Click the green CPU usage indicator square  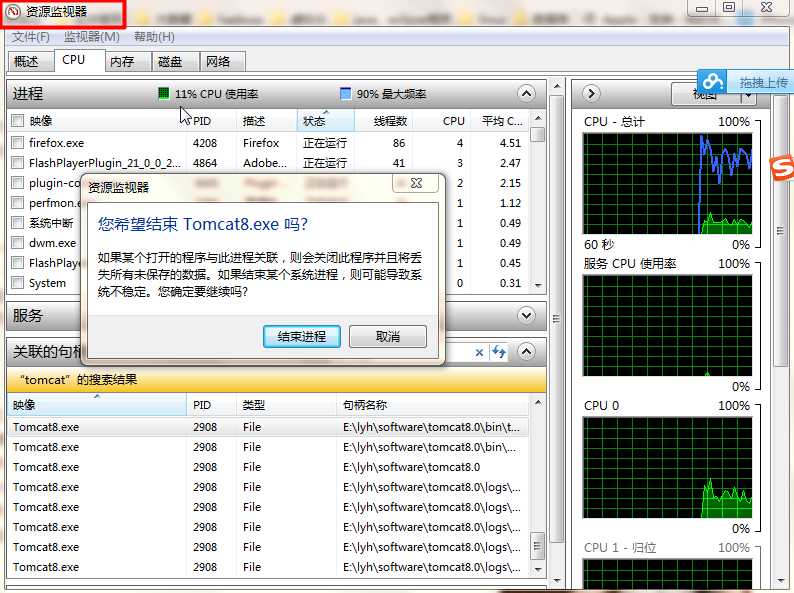tap(164, 93)
